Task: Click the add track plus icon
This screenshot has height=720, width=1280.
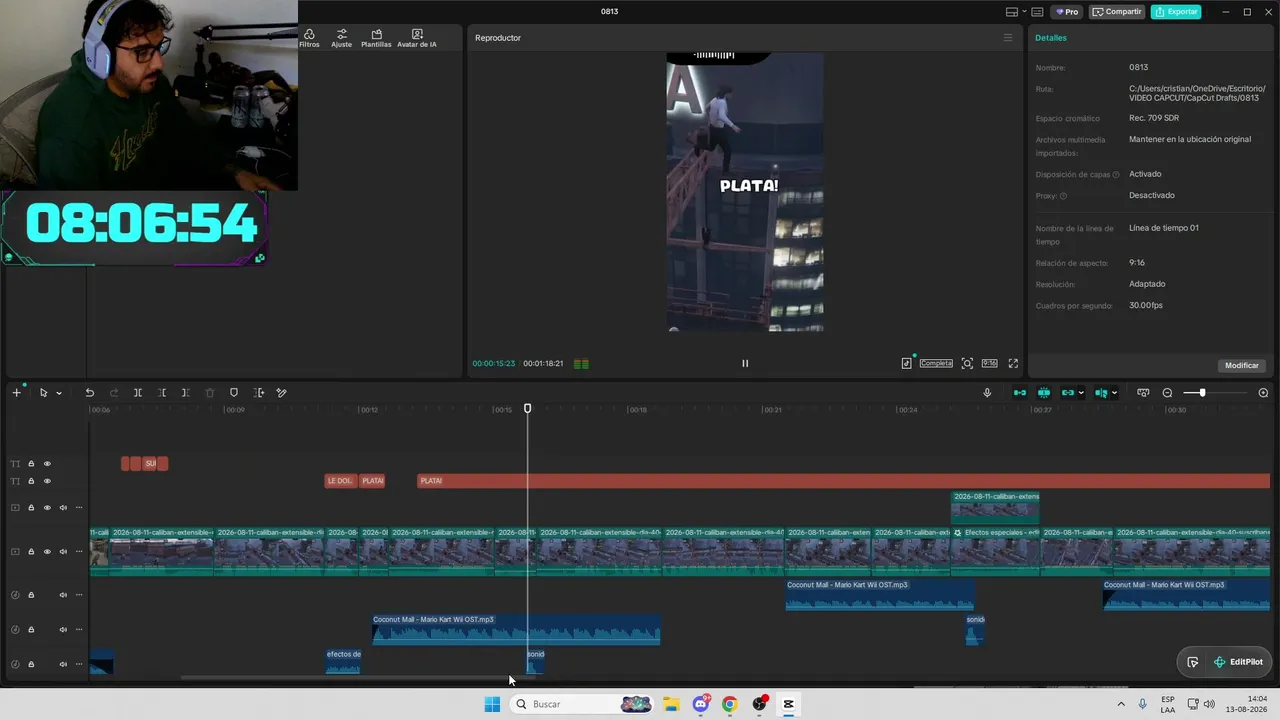Action: 16,393
